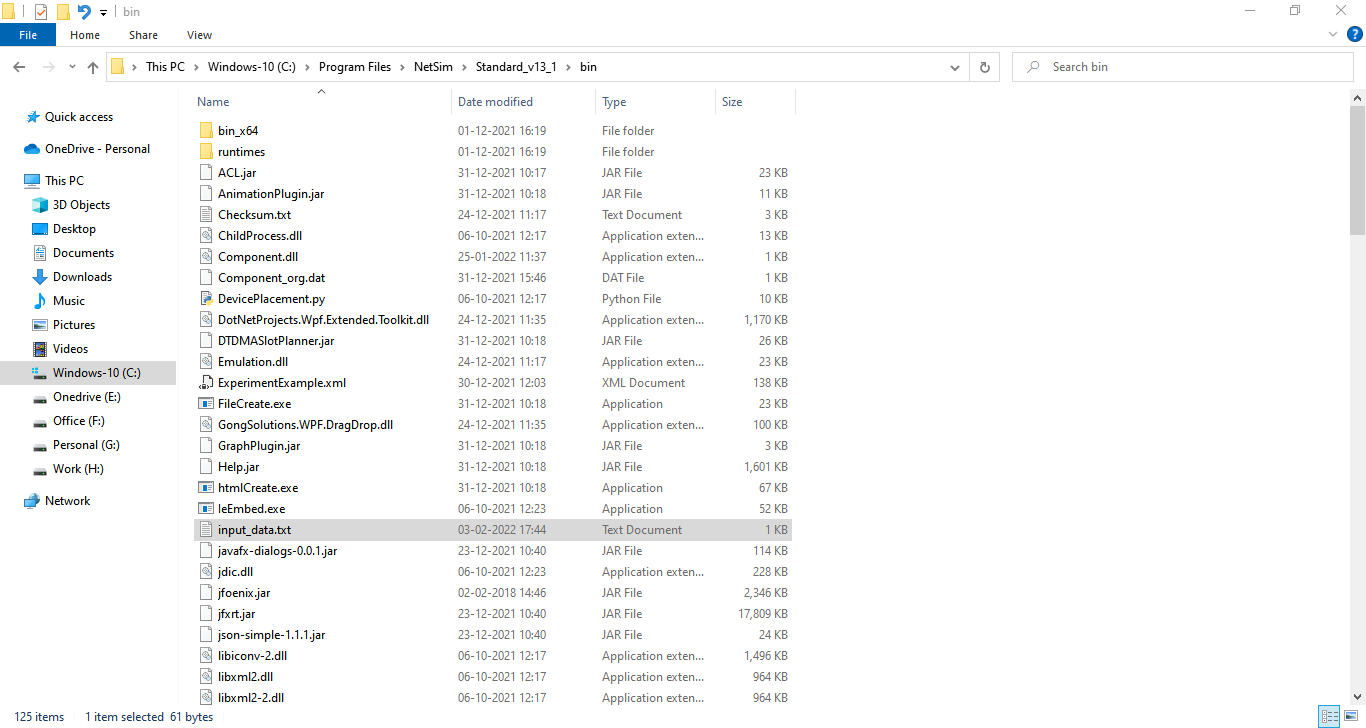
Task: Expand the ribbon with the chevron
Action: point(1332,34)
